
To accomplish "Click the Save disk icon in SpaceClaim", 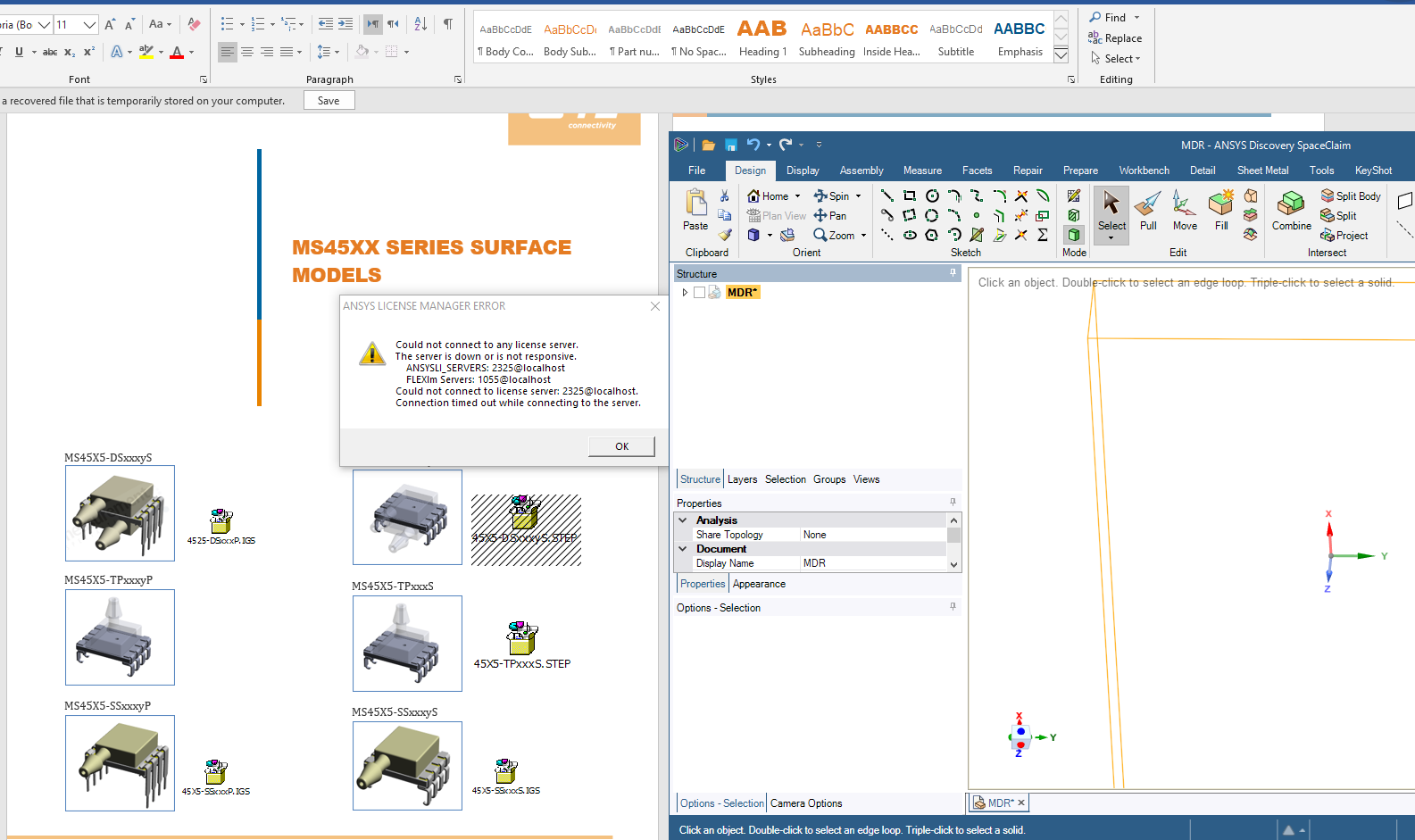I will pos(730,145).
